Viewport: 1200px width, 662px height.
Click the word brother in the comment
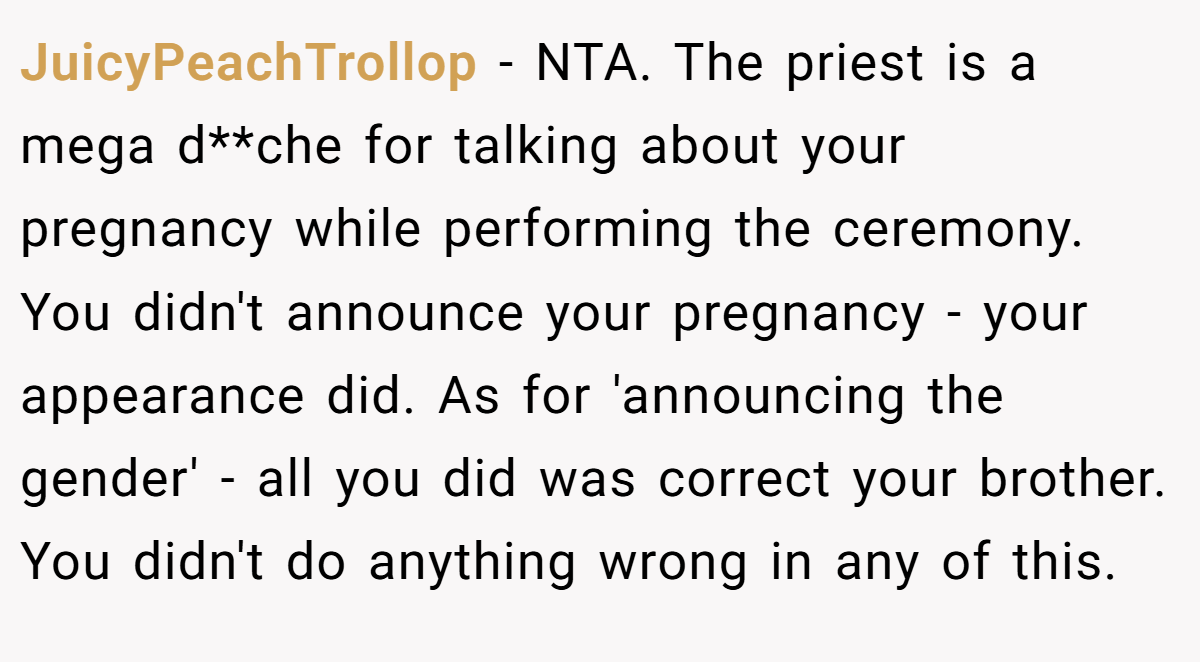(1072, 481)
